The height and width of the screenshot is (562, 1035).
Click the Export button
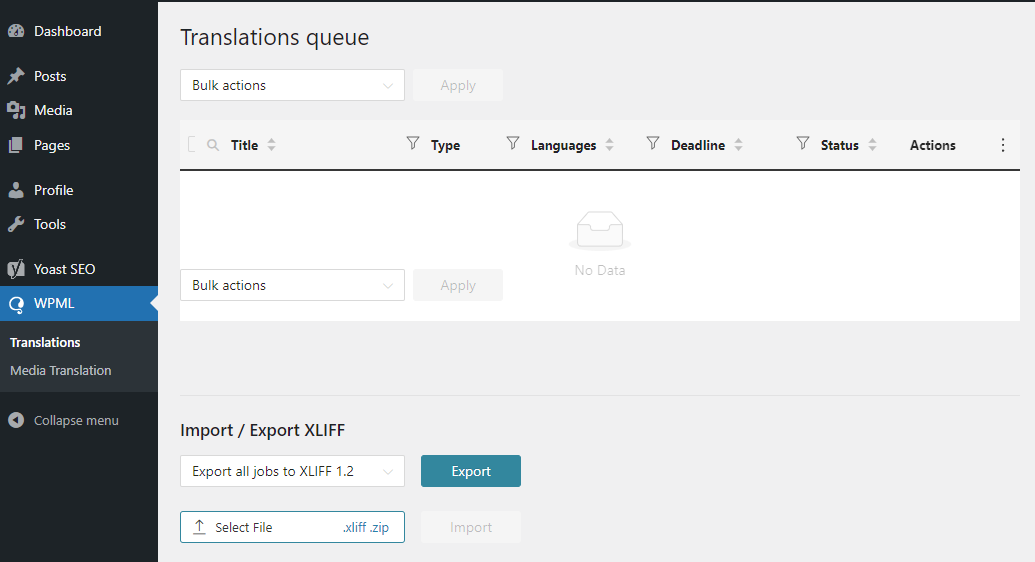tap(471, 471)
